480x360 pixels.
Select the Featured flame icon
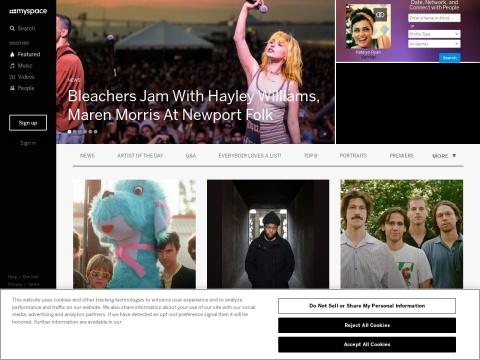12,54
